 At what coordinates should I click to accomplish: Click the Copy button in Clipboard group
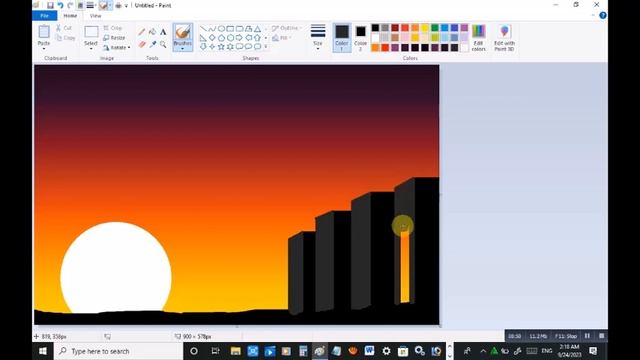point(65,38)
